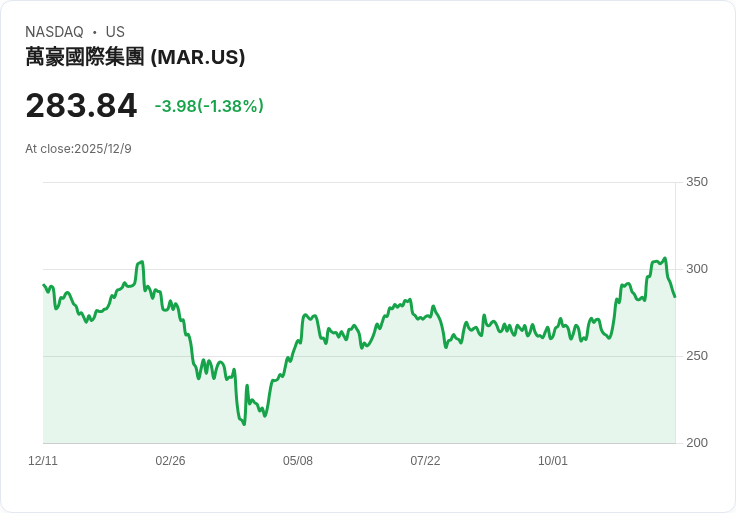Click the 02/26 date on x-axis

pos(170,460)
